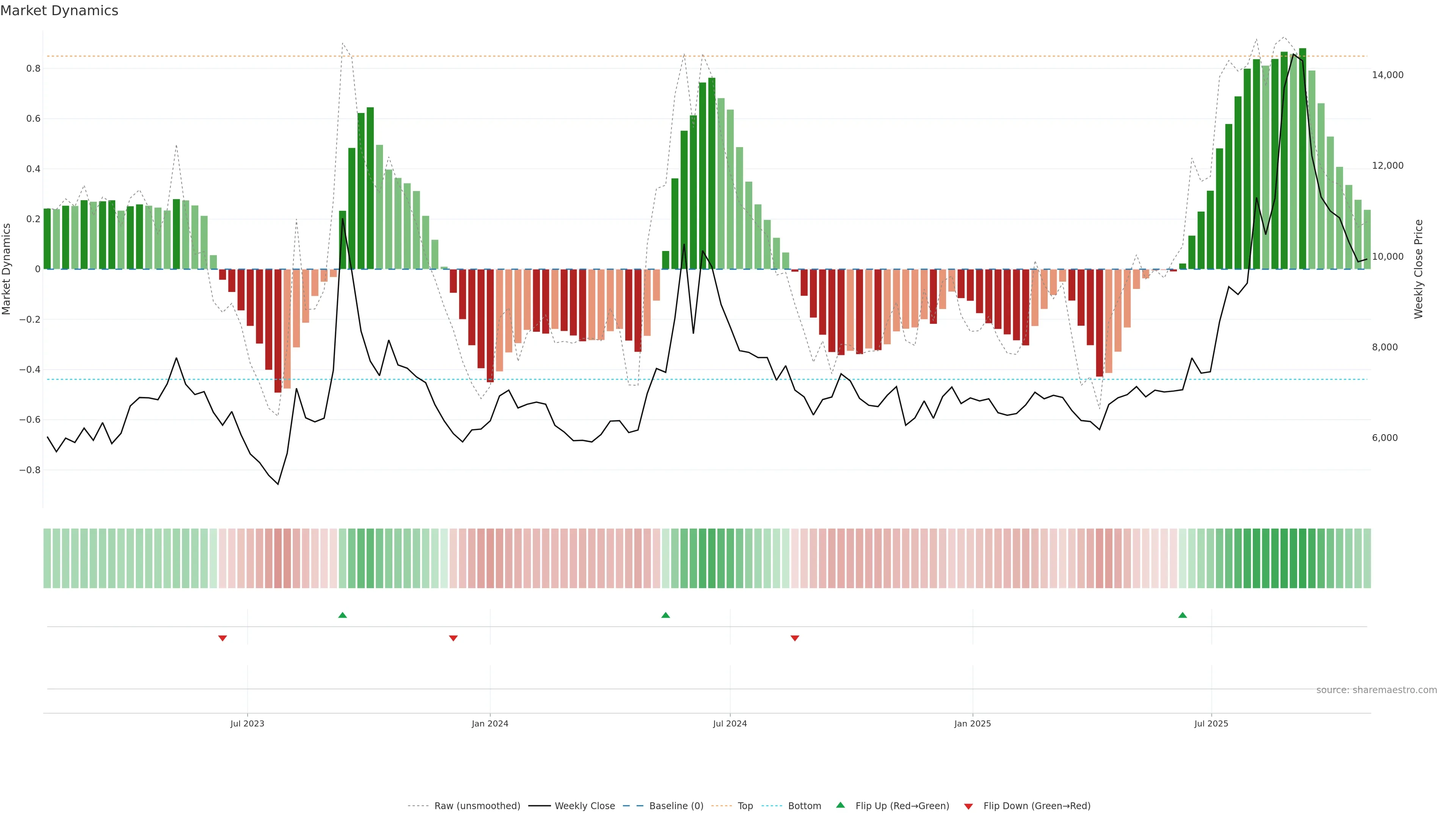Click the green Flip Up marker before Jul 2025
1456x819 pixels.
point(1183,615)
